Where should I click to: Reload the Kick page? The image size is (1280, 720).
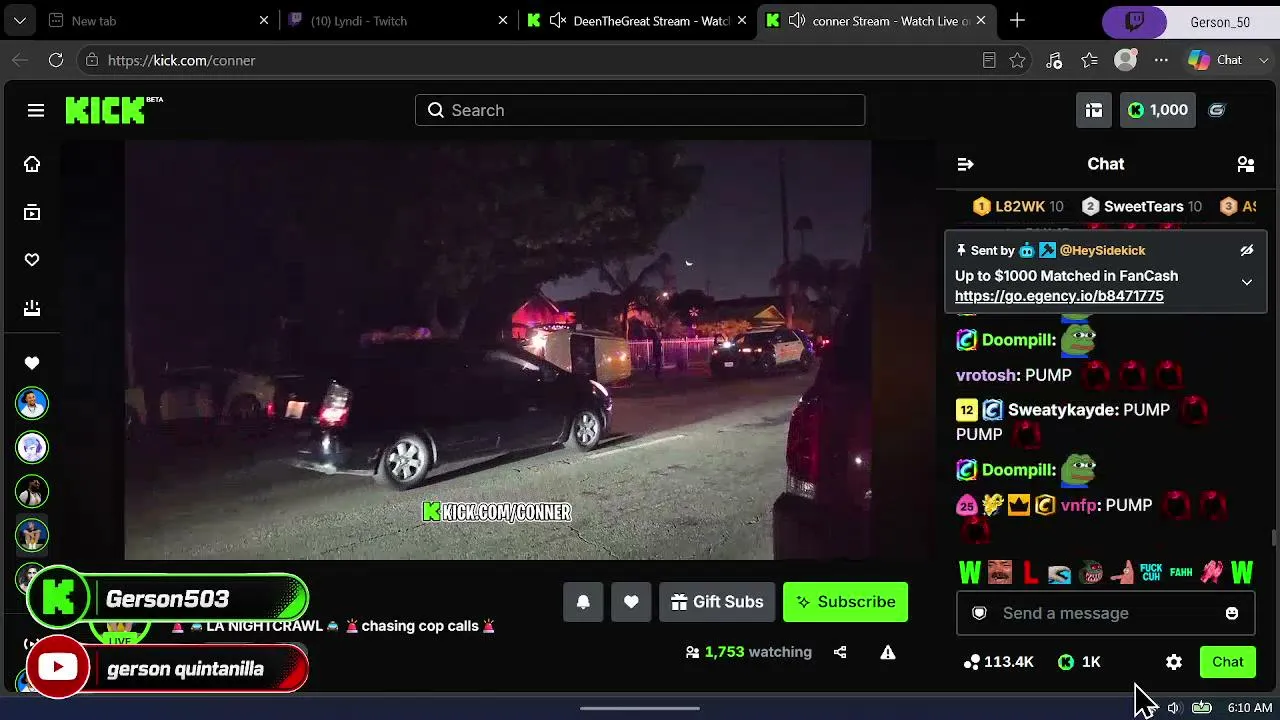coord(56,60)
